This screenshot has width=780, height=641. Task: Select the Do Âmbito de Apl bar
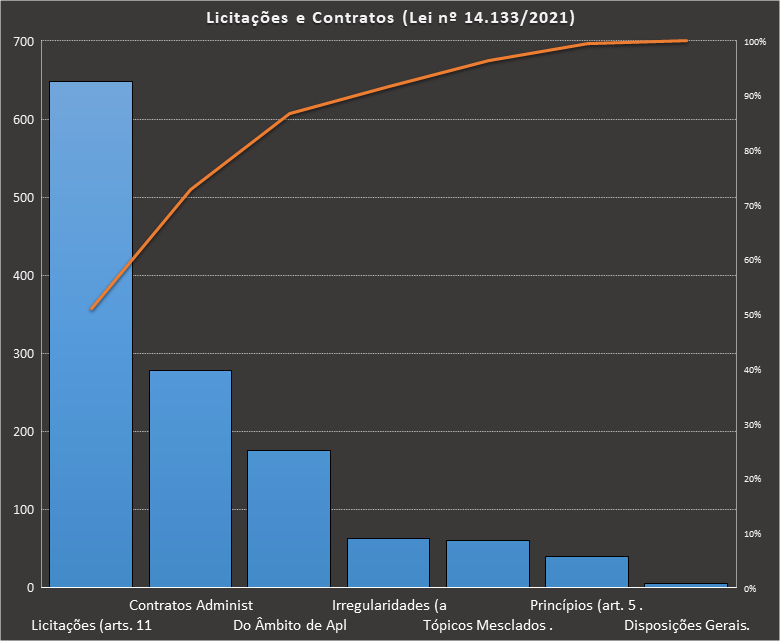click(x=289, y=518)
